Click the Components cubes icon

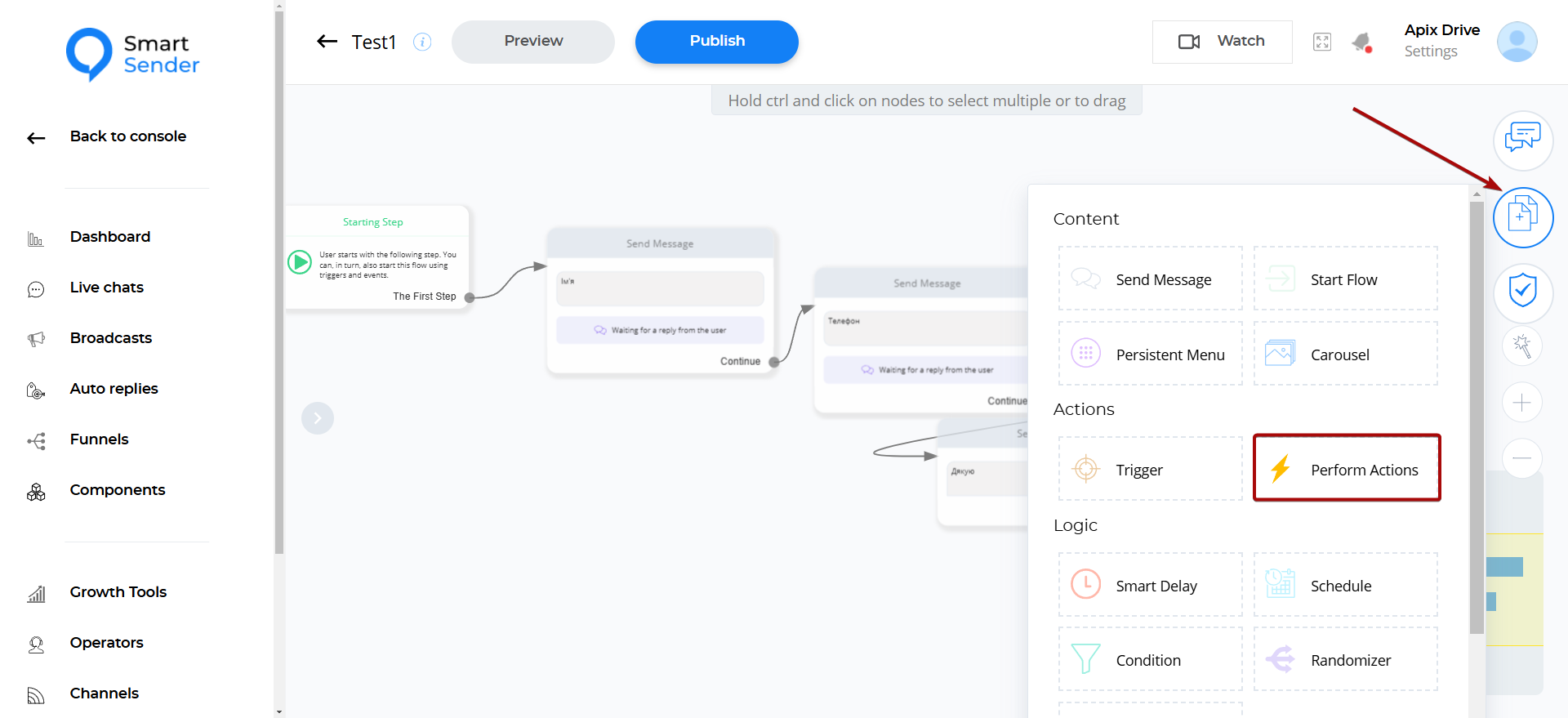(x=36, y=492)
